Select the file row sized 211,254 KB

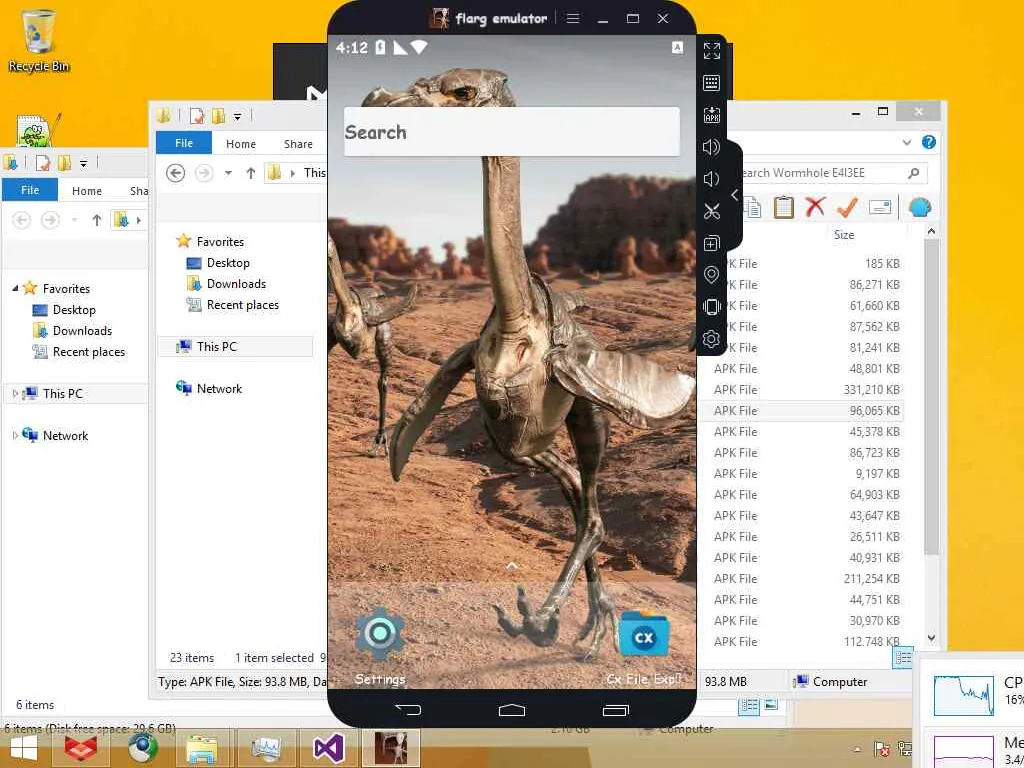click(803, 579)
